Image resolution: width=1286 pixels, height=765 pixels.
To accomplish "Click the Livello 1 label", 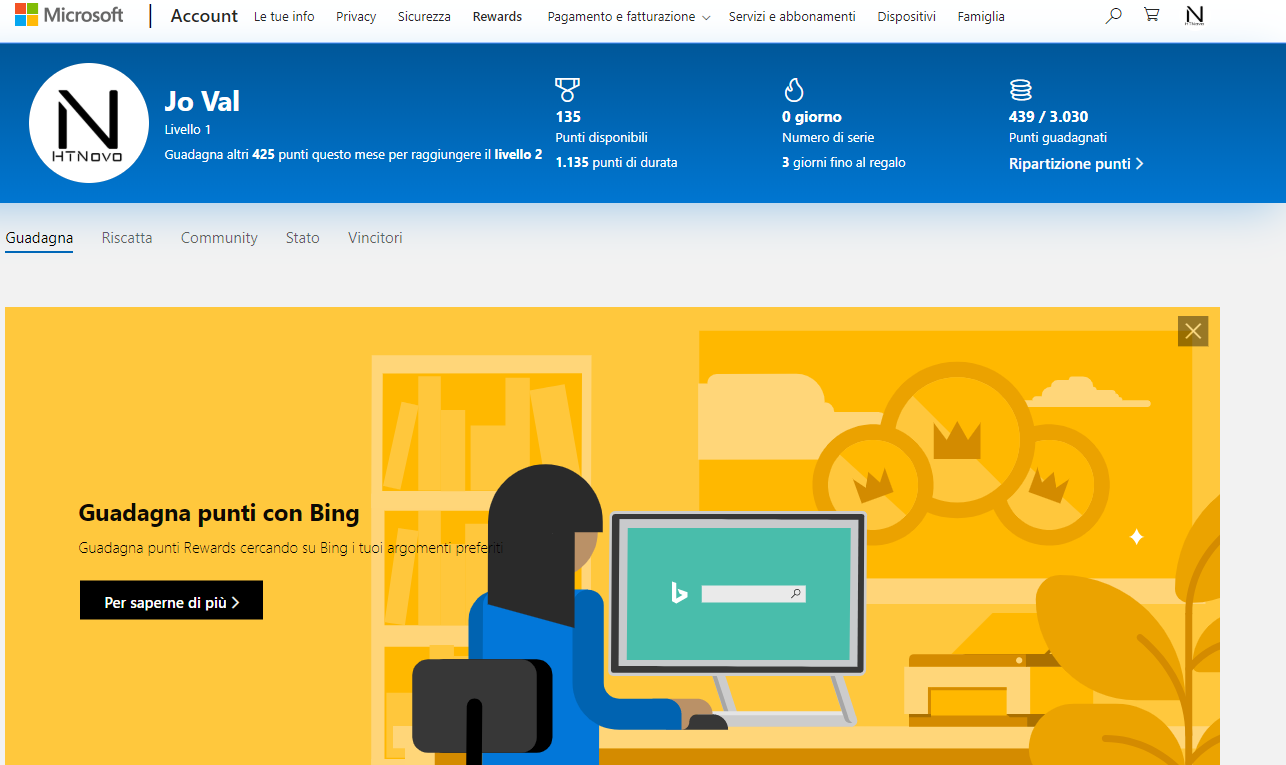I will click(188, 130).
